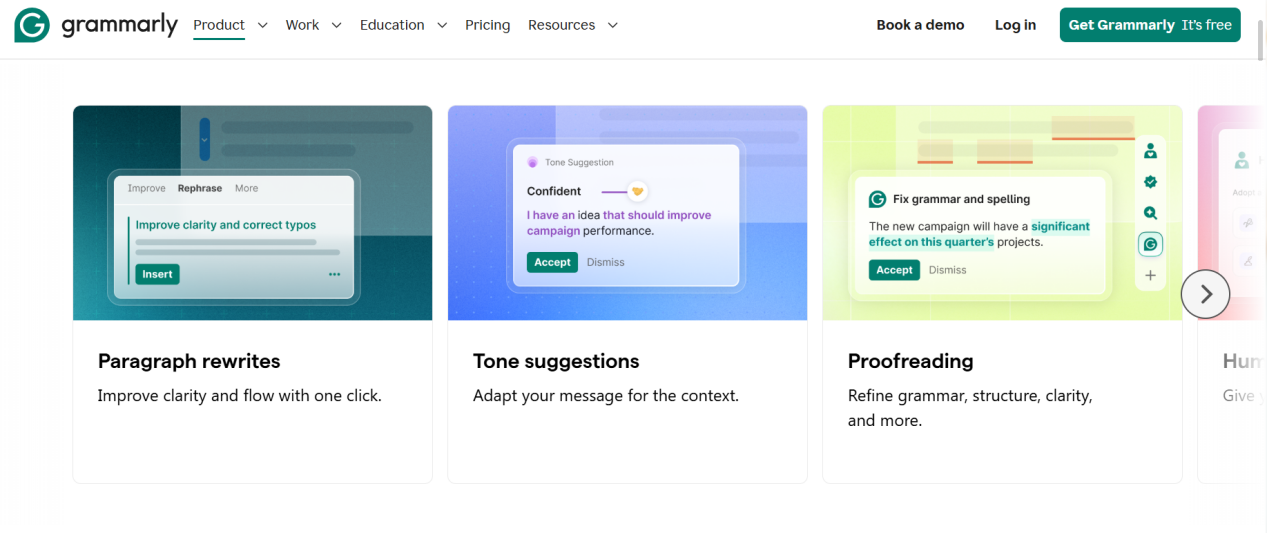Click the three-dots icon in the Paragraph rewrites card
This screenshot has height=533, width=1267.
coord(334,274)
